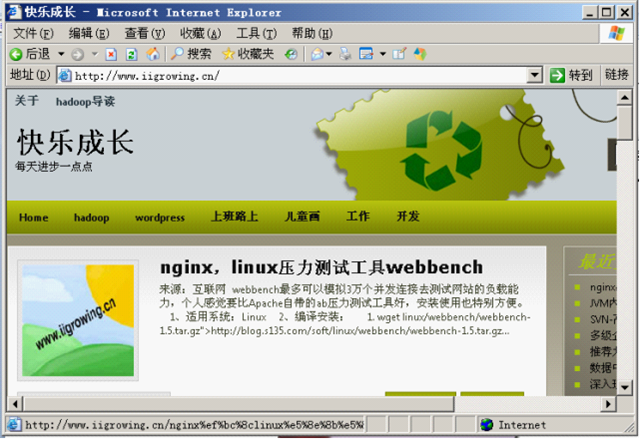Image resolution: width=640 pixels, height=439 pixels.
Task: Open the Search (搜索) toolbar button
Action: (191, 54)
